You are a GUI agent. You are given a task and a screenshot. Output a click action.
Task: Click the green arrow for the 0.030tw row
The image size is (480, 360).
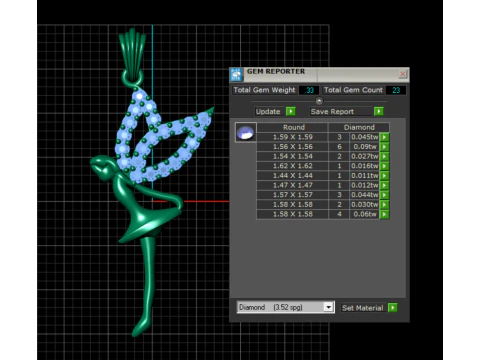point(384,205)
